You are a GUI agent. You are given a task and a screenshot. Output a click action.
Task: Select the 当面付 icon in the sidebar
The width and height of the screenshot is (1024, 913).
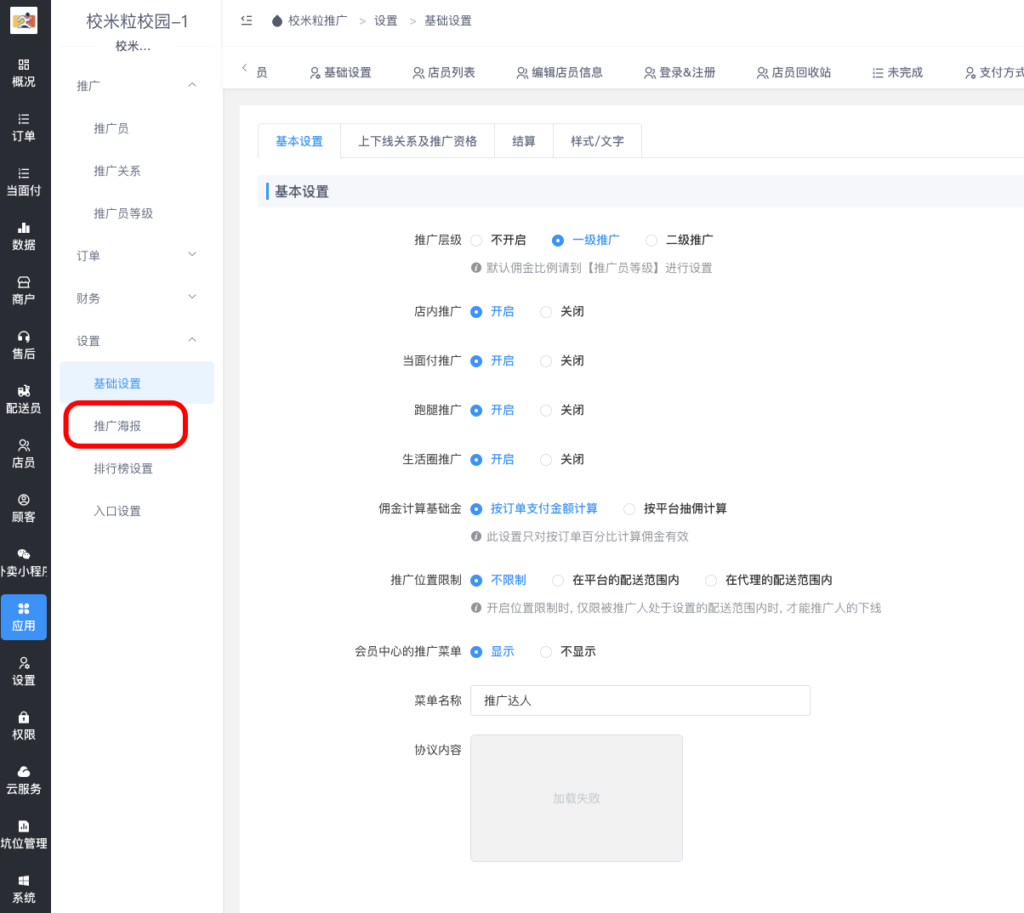(24, 180)
